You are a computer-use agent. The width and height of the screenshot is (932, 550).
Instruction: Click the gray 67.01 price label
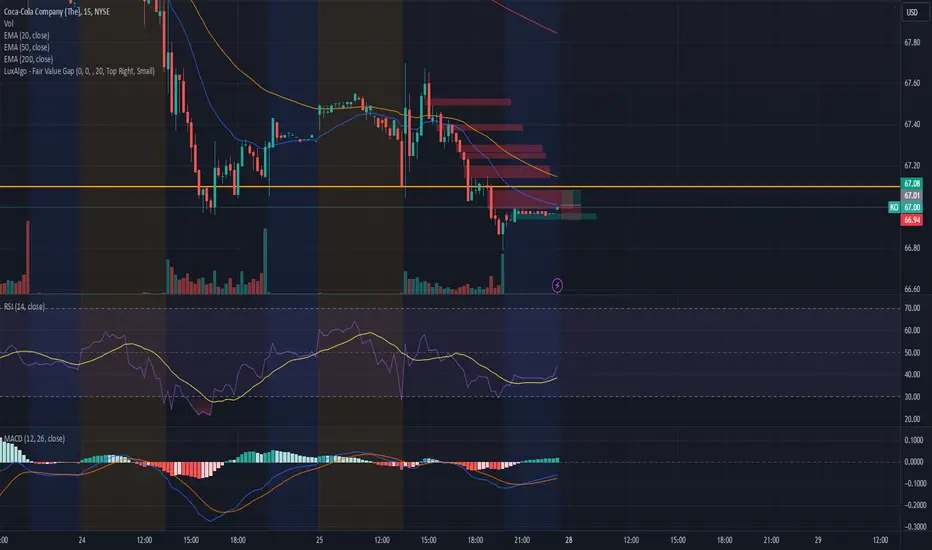(x=912, y=195)
